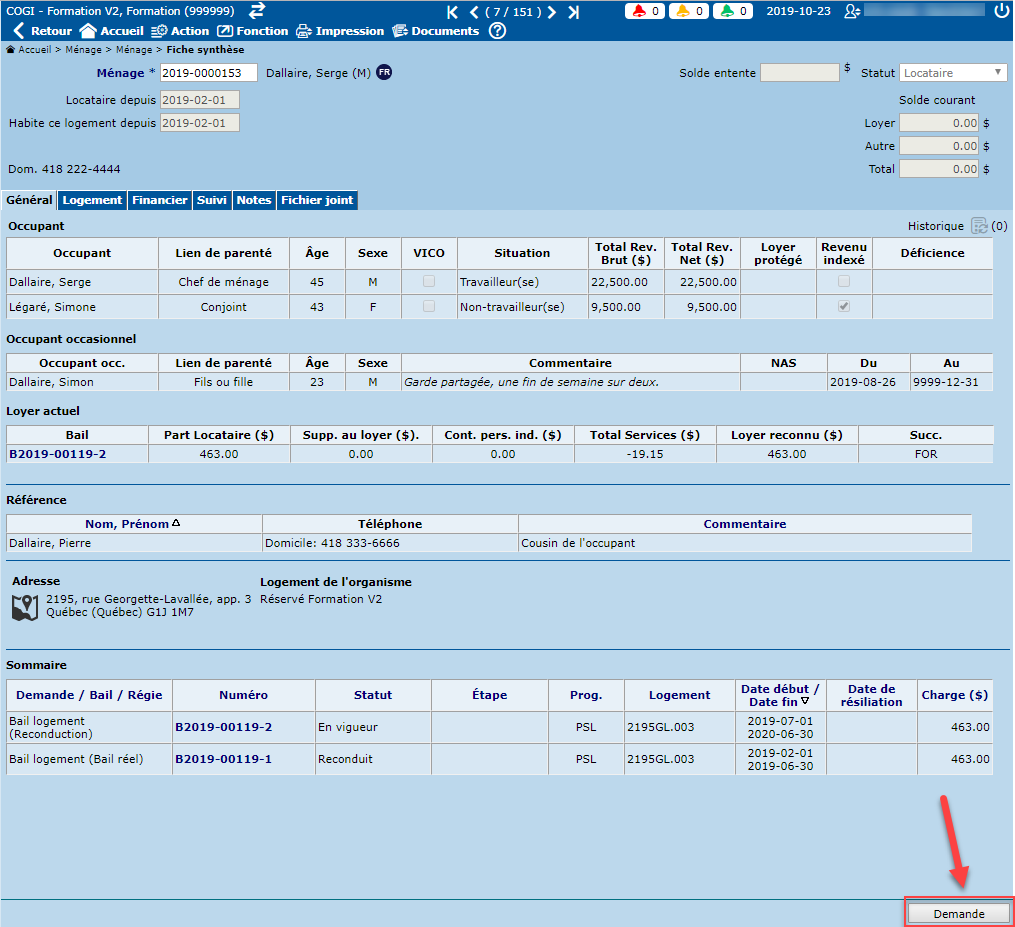1015x927 pixels.
Task: Sort references by Nom, Prénom
Action: click(133, 524)
